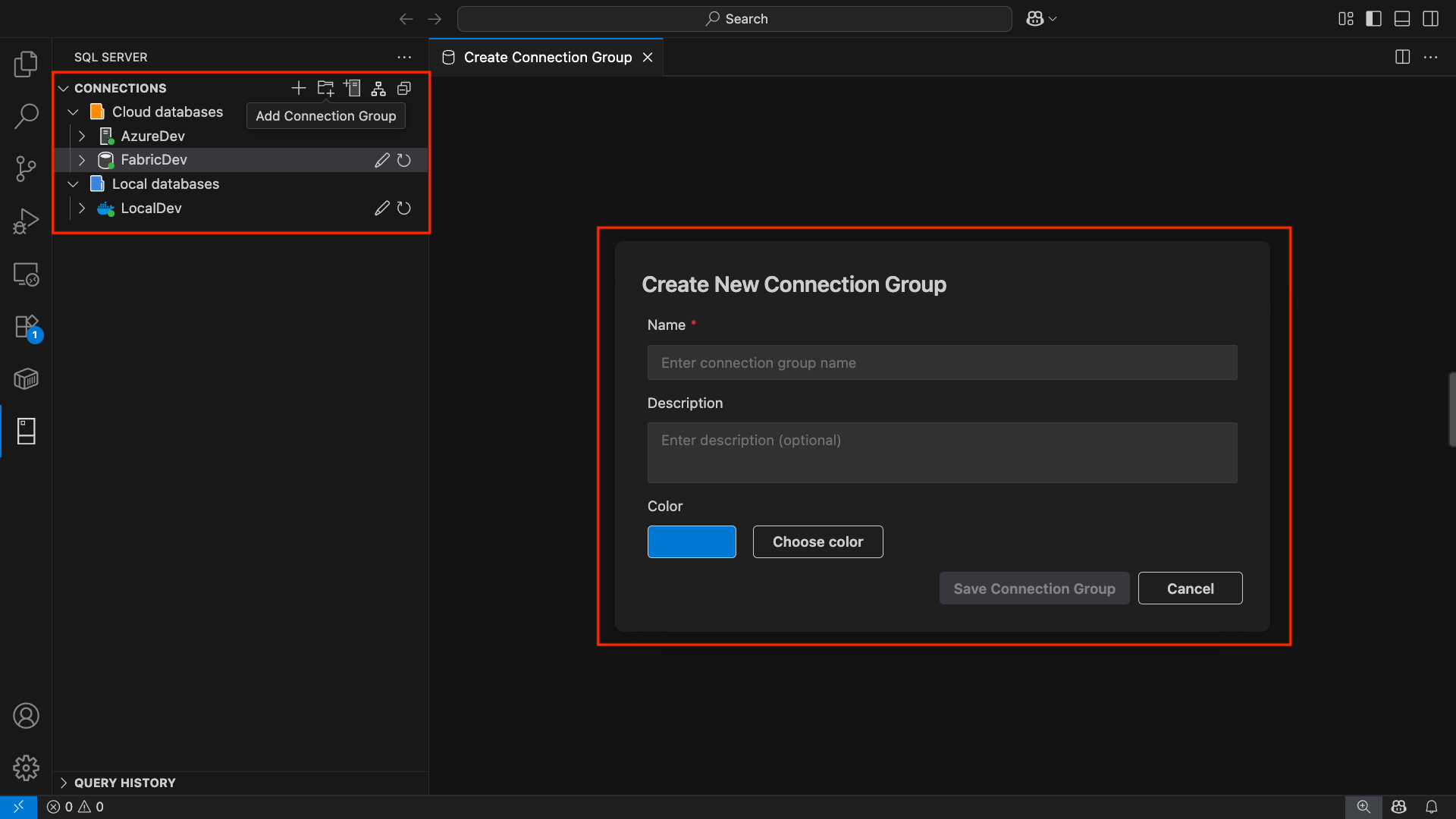Collapse the Local databases group
The height and width of the screenshot is (819, 1456).
pyautogui.click(x=73, y=184)
